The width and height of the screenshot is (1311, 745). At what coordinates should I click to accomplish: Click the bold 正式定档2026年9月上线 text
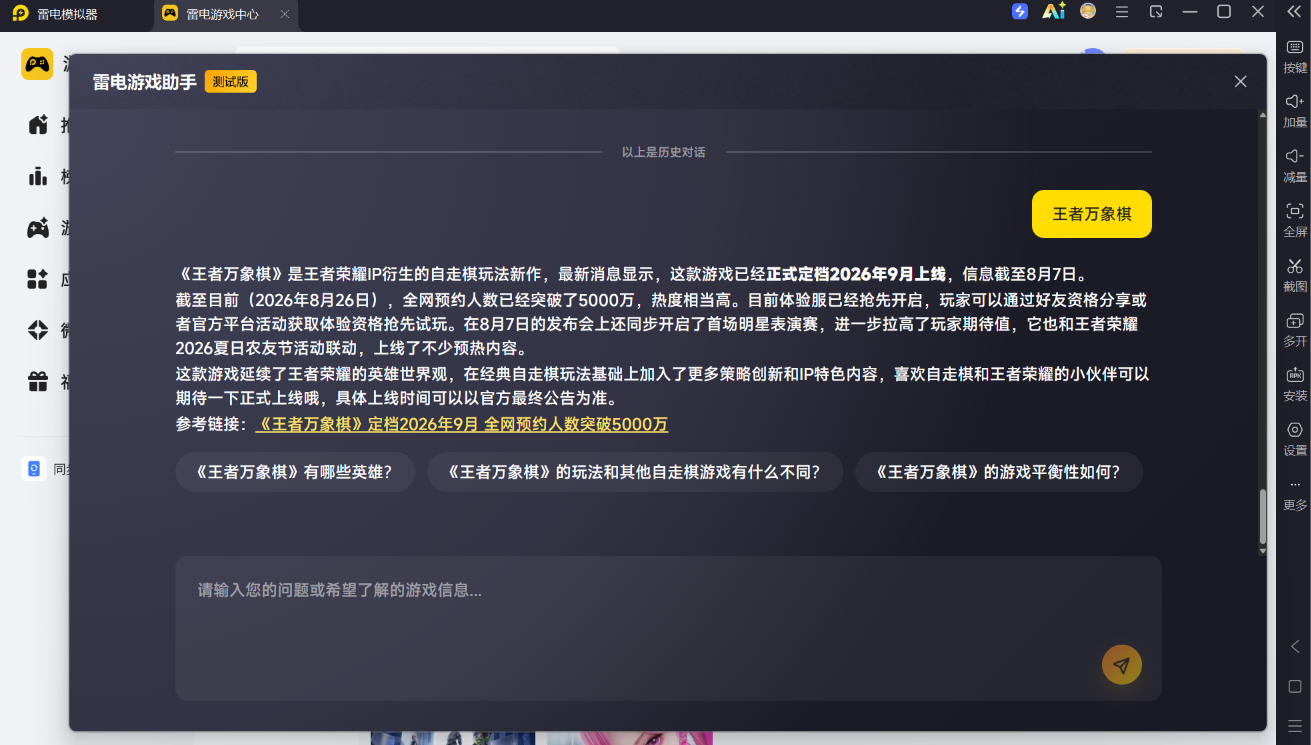(x=856, y=274)
